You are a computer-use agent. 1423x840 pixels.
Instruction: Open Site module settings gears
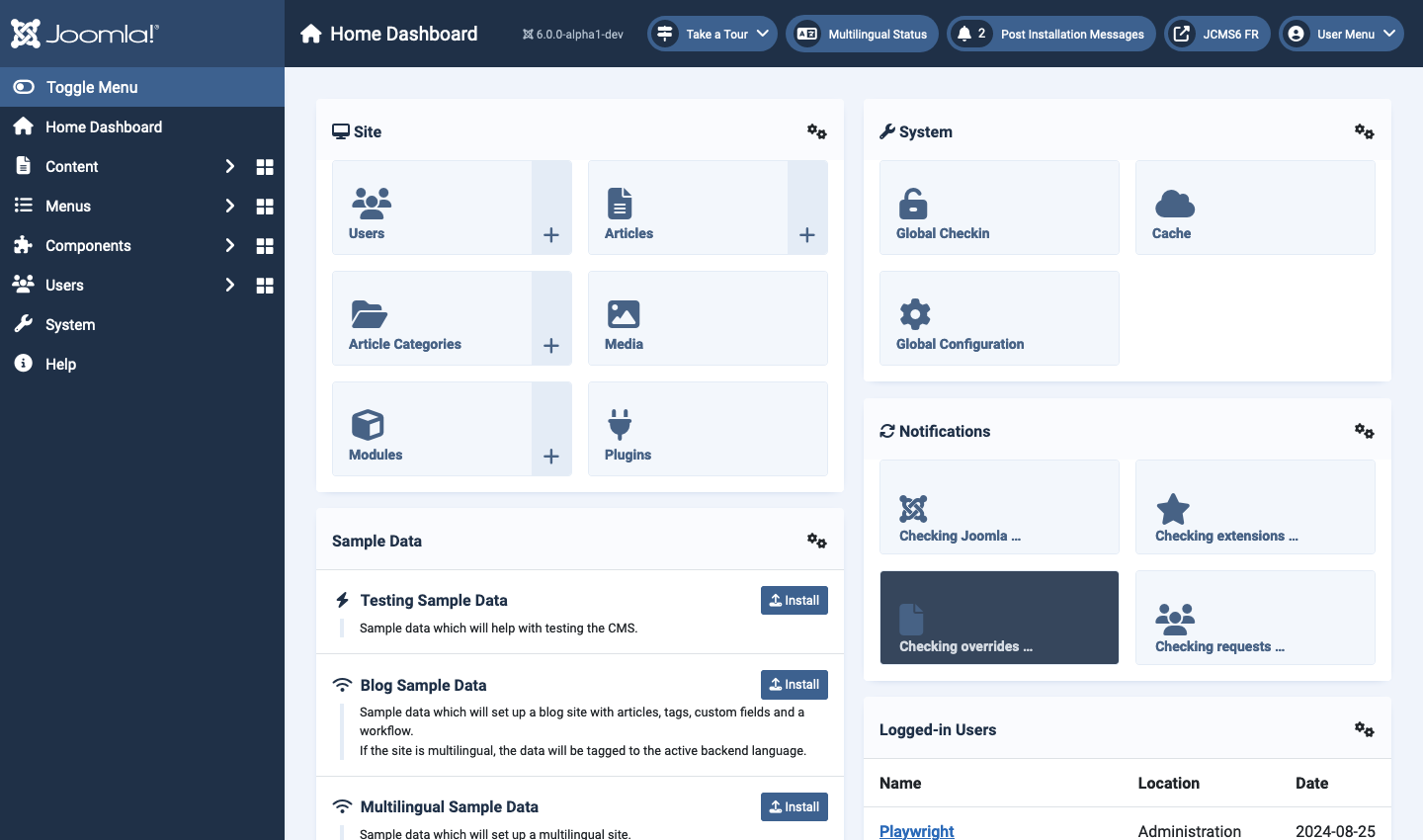click(x=816, y=131)
